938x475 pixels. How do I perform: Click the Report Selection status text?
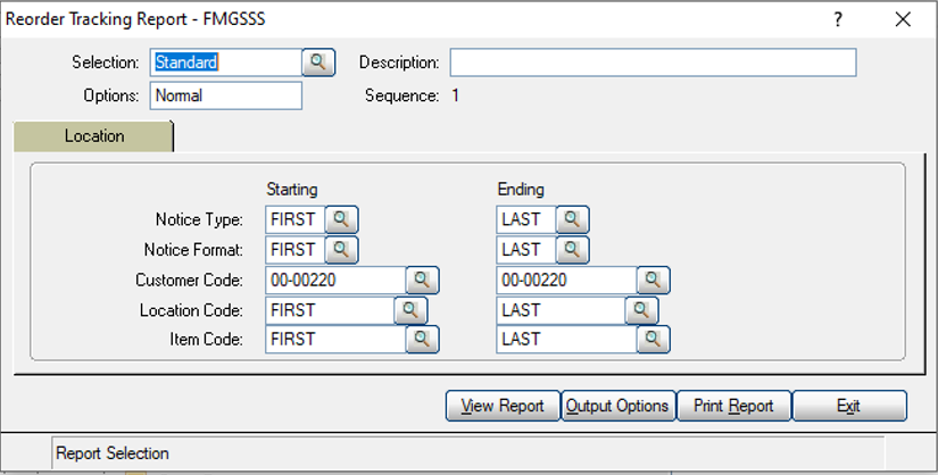(x=112, y=453)
